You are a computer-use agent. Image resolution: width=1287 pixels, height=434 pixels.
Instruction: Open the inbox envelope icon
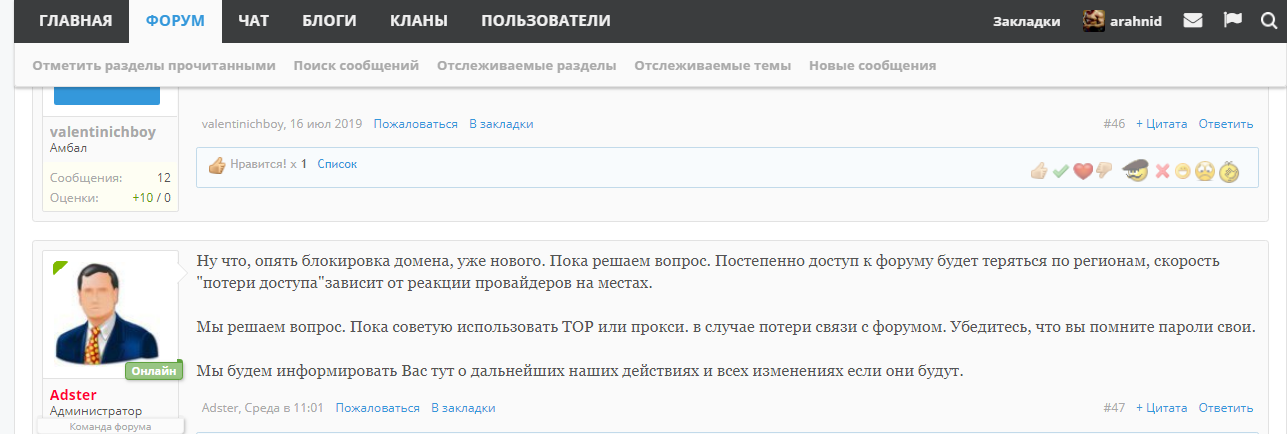1192,21
